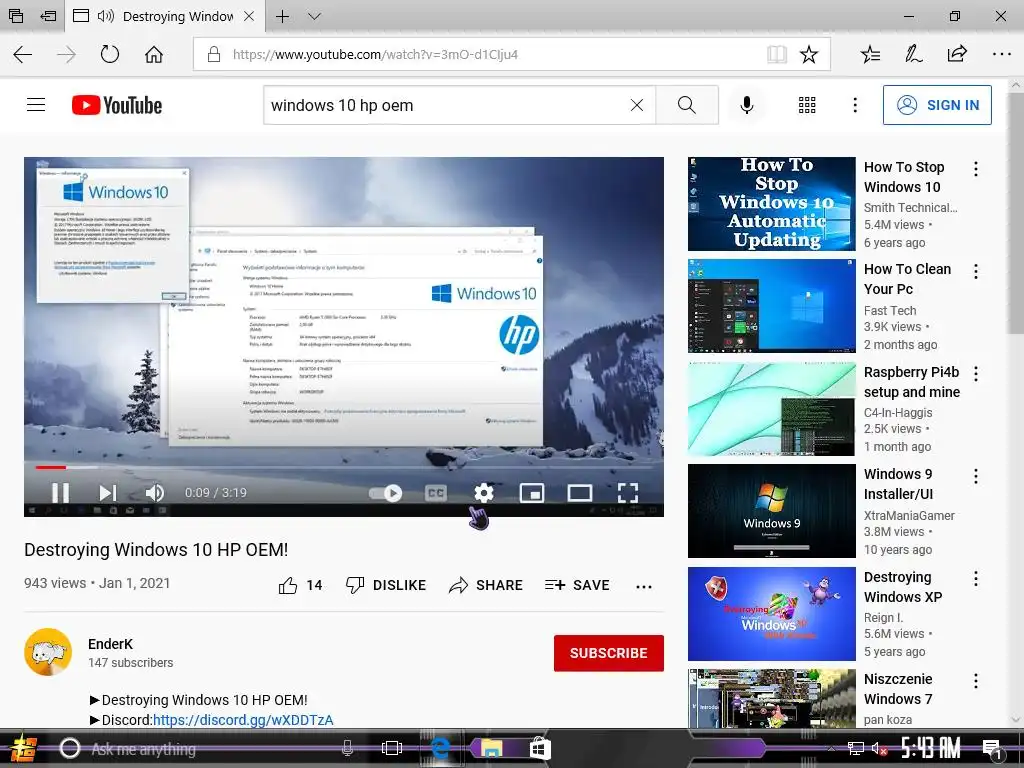Open options for How To Clean Your Pc
1024x768 pixels.
tap(976, 272)
